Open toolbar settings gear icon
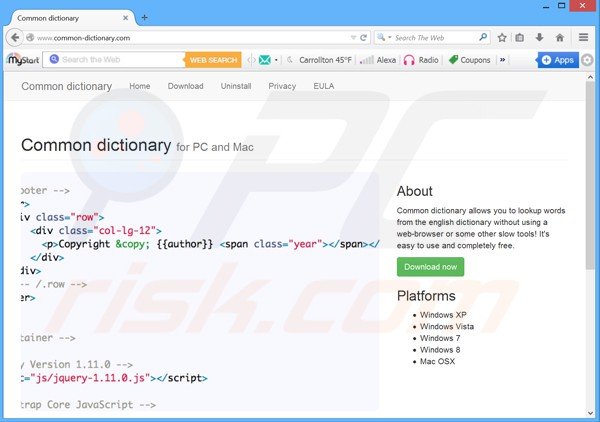 pyautogui.click(x=587, y=60)
